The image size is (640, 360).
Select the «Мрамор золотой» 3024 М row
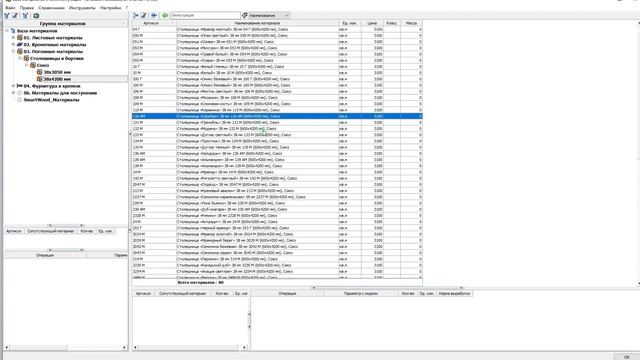(x=277, y=234)
